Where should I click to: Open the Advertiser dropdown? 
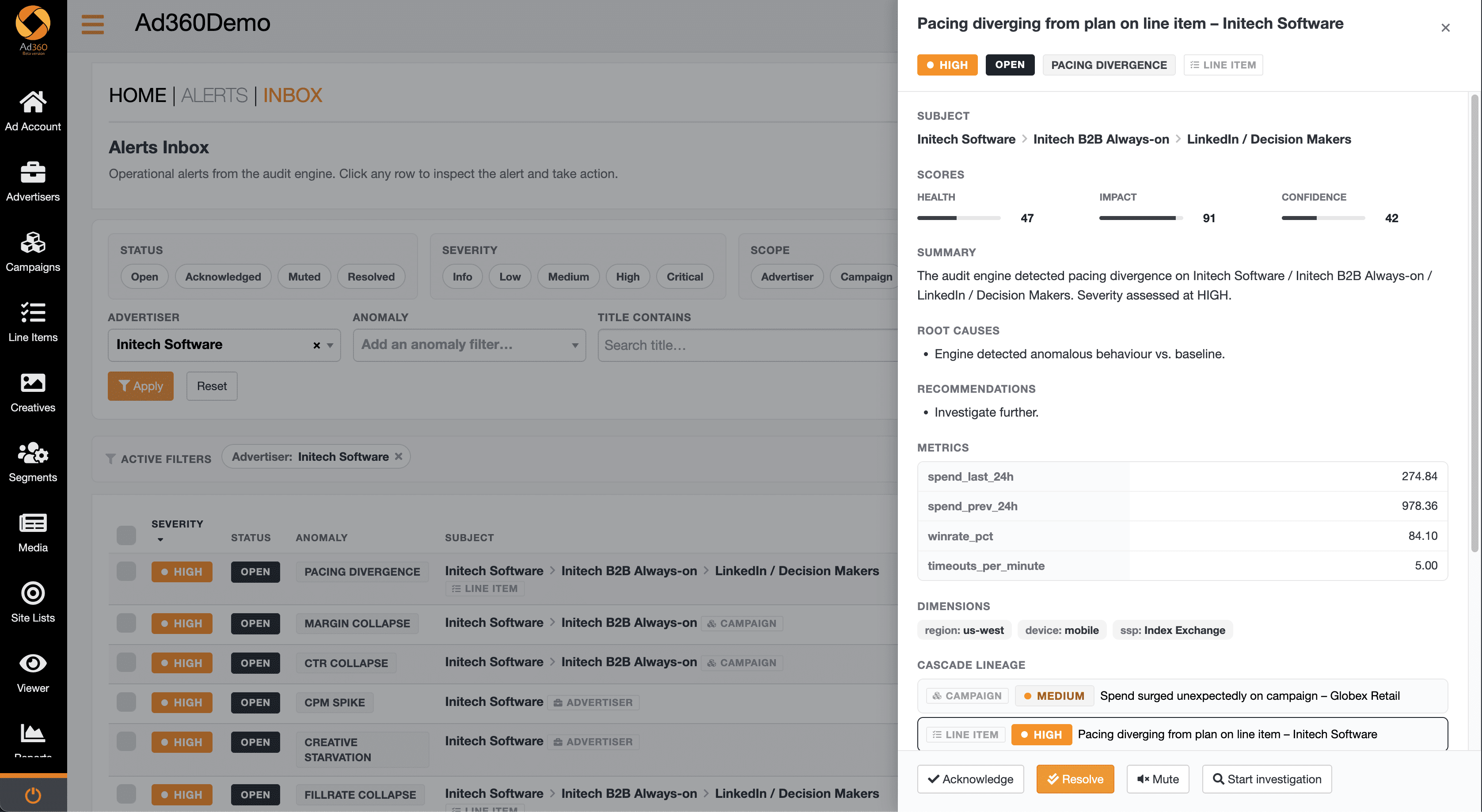(224, 345)
